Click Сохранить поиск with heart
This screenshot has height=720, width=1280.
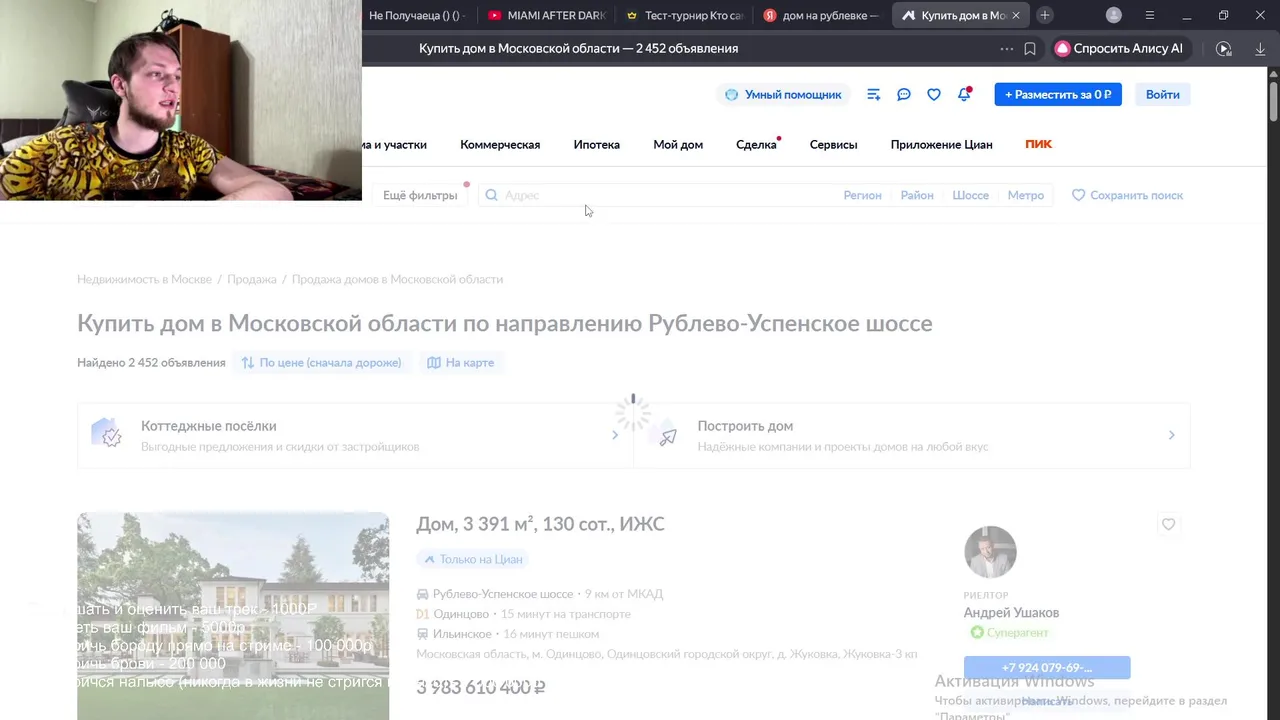pyautogui.click(x=1127, y=195)
